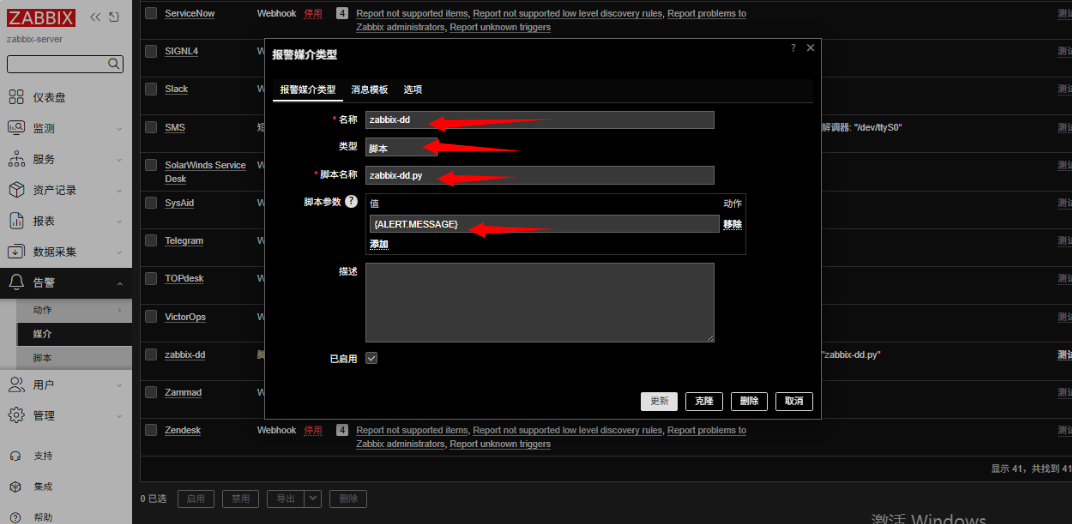This screenshot has height=524, width=1072.
Task: Switch to the Options tab
Action: click(413, 90)
